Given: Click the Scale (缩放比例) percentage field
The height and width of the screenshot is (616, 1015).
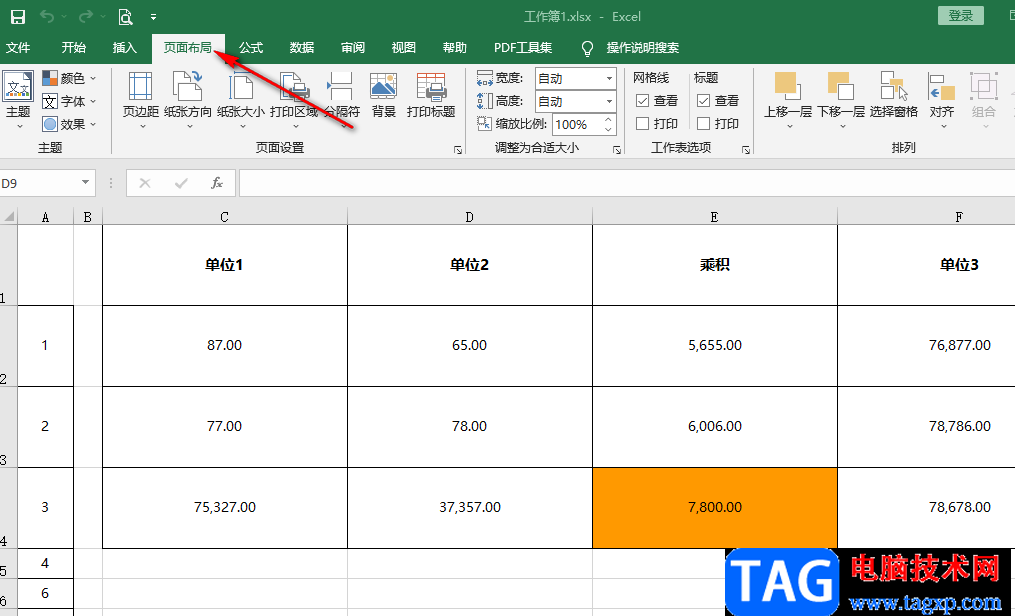Looking at the screenshot, I should 577,124.
